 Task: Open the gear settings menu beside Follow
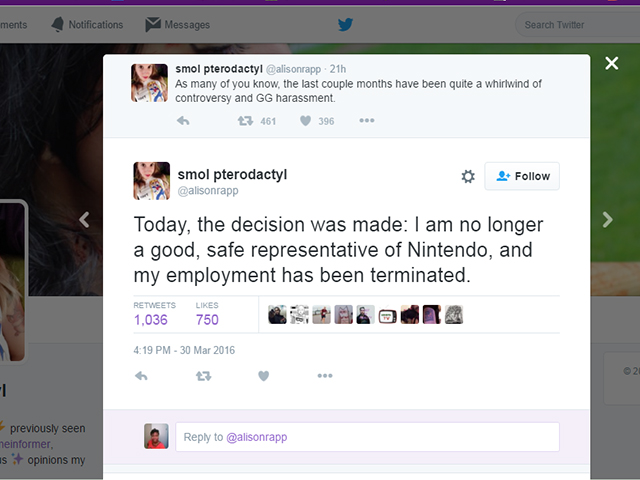(x=468, y=176)
